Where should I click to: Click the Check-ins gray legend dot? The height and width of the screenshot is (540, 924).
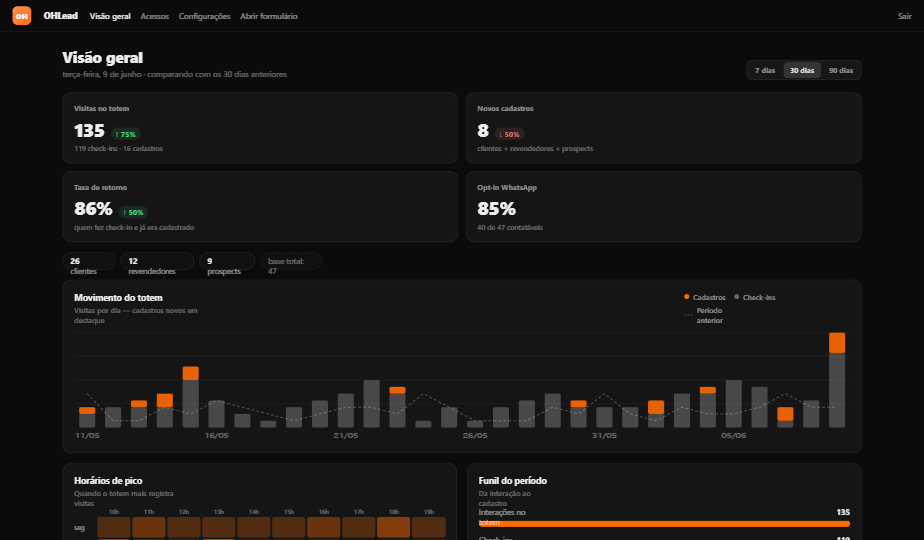click(737, 297)
